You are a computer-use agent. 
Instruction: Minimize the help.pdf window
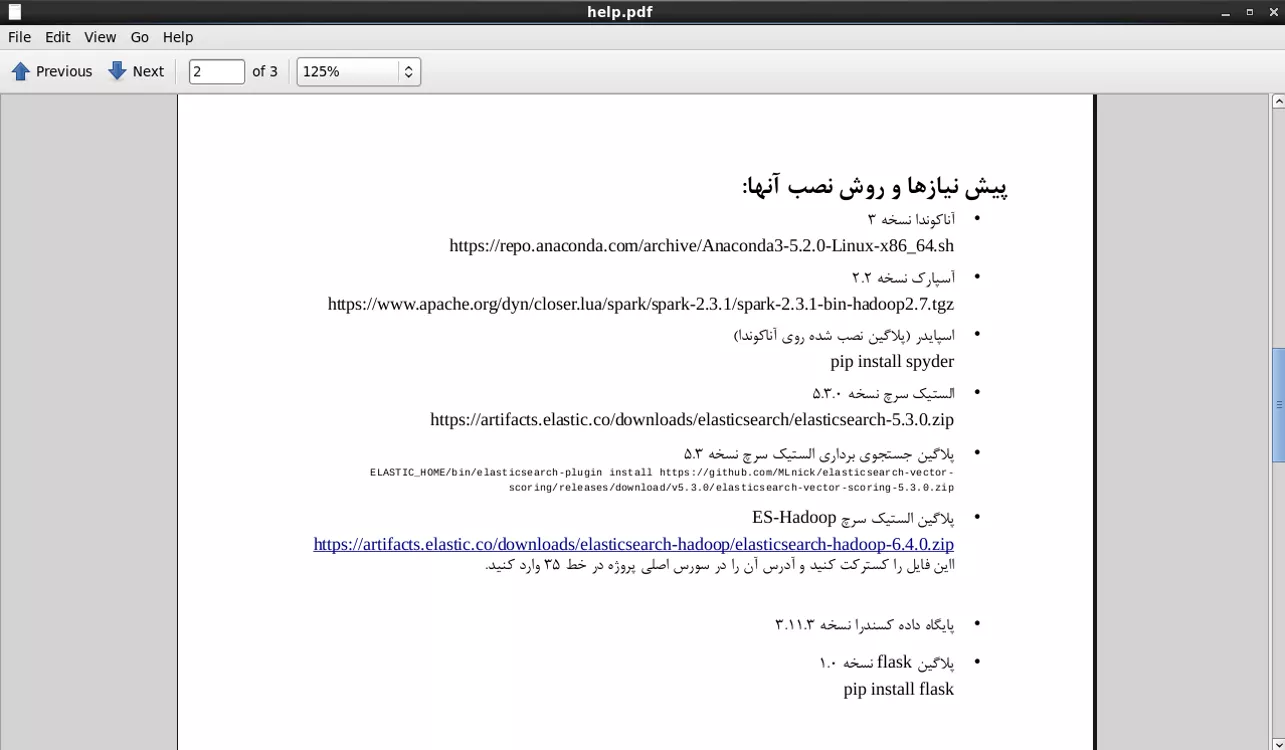pos(1226,12)
